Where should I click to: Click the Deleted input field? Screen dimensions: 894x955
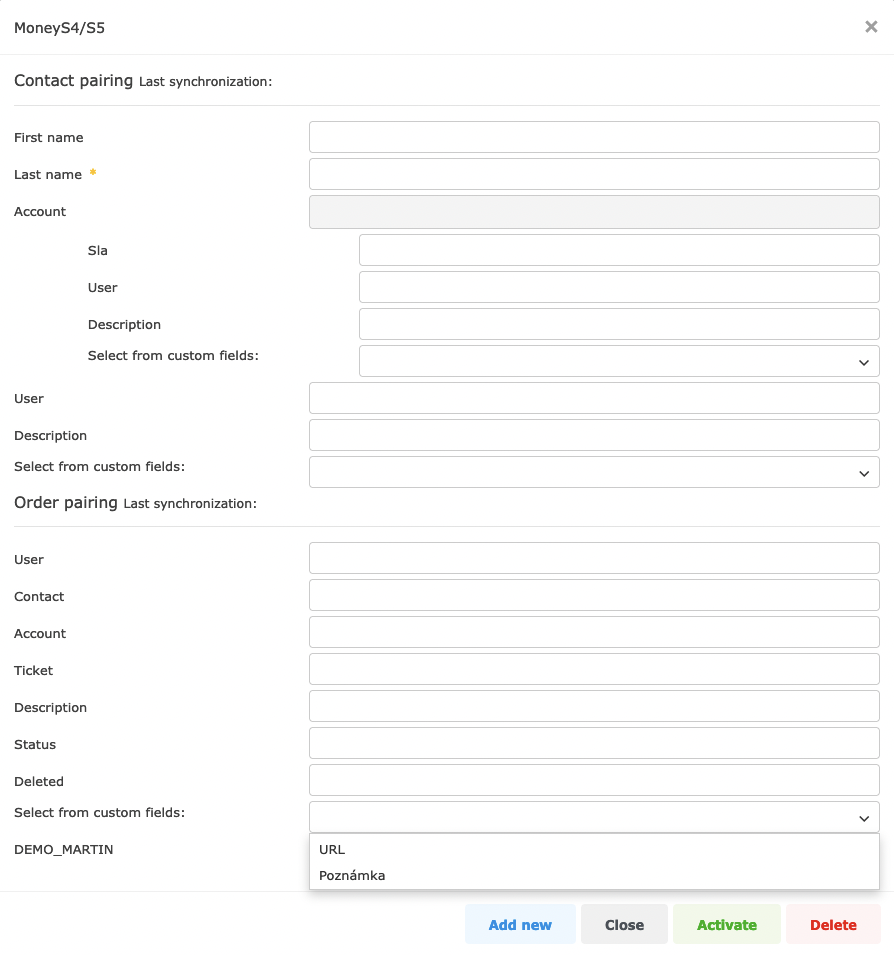tap(594, 779)
